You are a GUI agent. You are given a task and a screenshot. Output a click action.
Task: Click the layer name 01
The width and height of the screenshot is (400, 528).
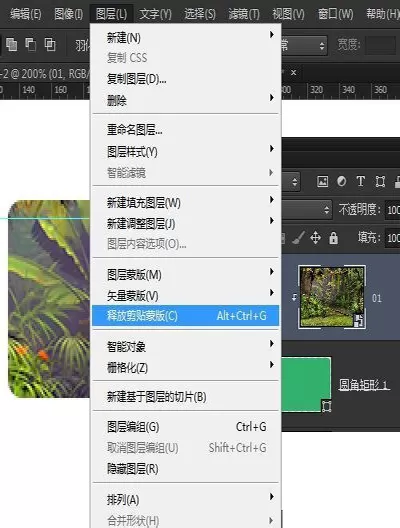(x=377, y=298)
